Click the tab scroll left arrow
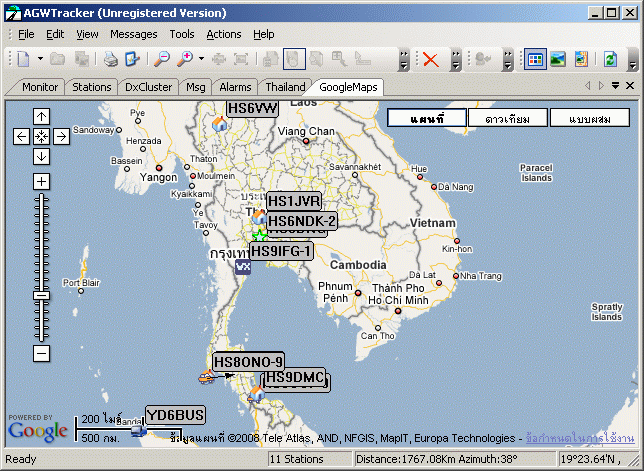This screenshot has height=471, width=644. pyautogui.click(x=588, y=85)
